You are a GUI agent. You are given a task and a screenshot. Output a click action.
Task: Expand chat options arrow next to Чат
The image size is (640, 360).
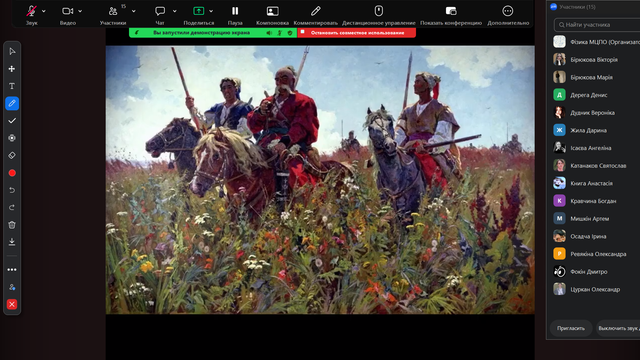point(175,11)
